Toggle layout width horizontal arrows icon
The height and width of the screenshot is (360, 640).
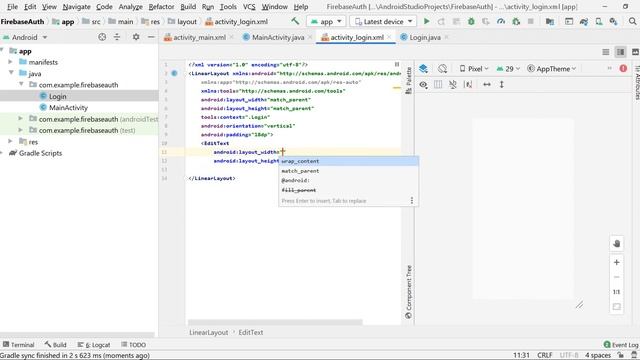pos(487,84)
